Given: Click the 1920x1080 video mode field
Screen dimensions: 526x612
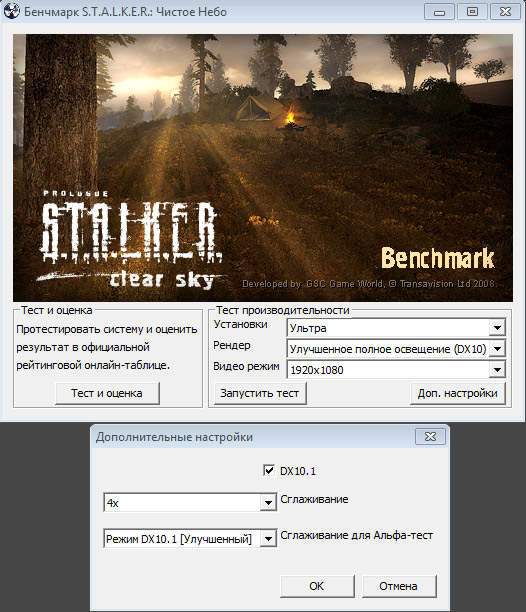Looking at the screenshot, I should (x=396, y=369).
